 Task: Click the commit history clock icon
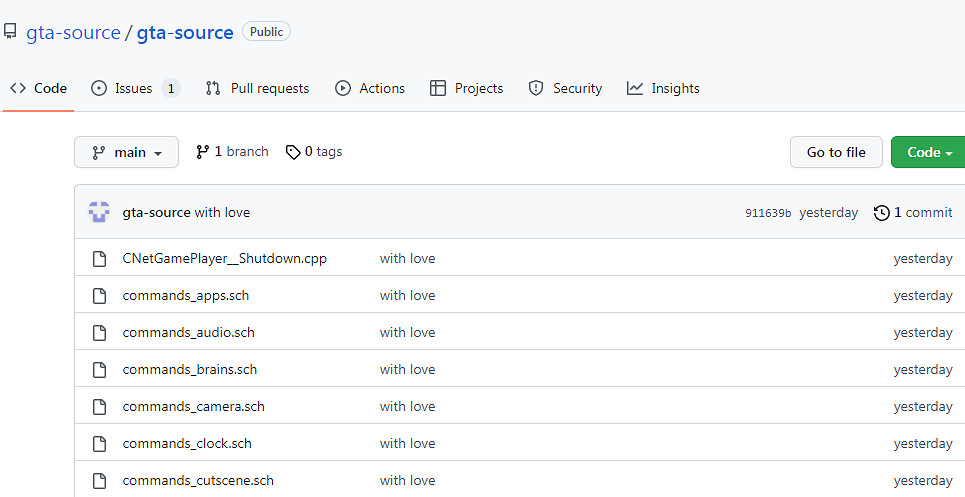point(881,212)
